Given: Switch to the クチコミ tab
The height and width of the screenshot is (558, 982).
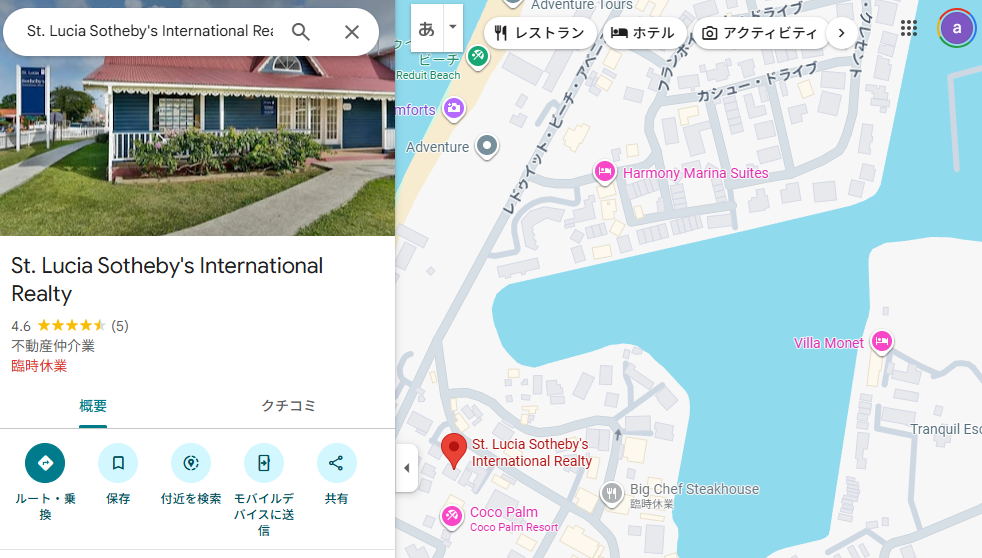Looking at the screenshot, I should [x=288, y=406].
